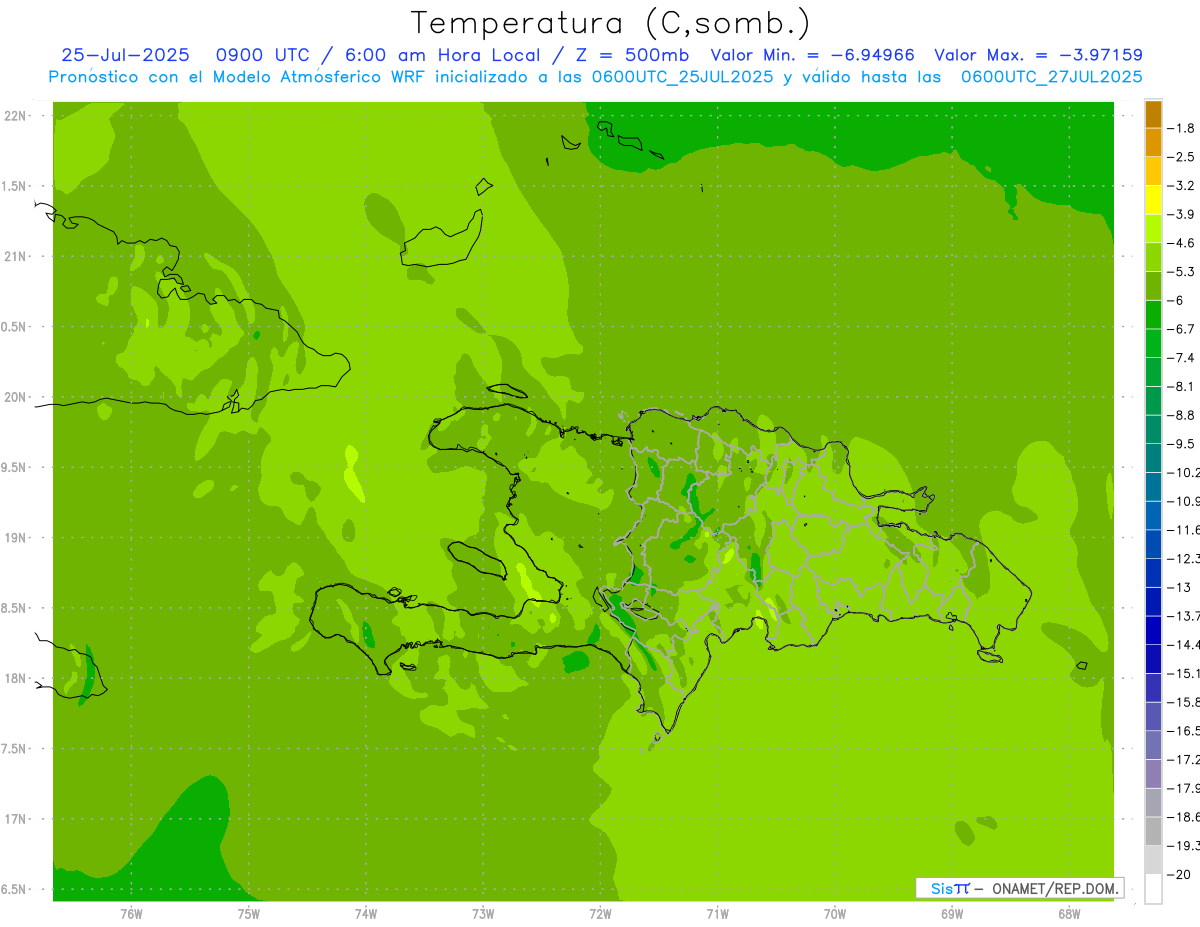
Task: Click the "-6.7" color scale value
Action: point(1183,329)
